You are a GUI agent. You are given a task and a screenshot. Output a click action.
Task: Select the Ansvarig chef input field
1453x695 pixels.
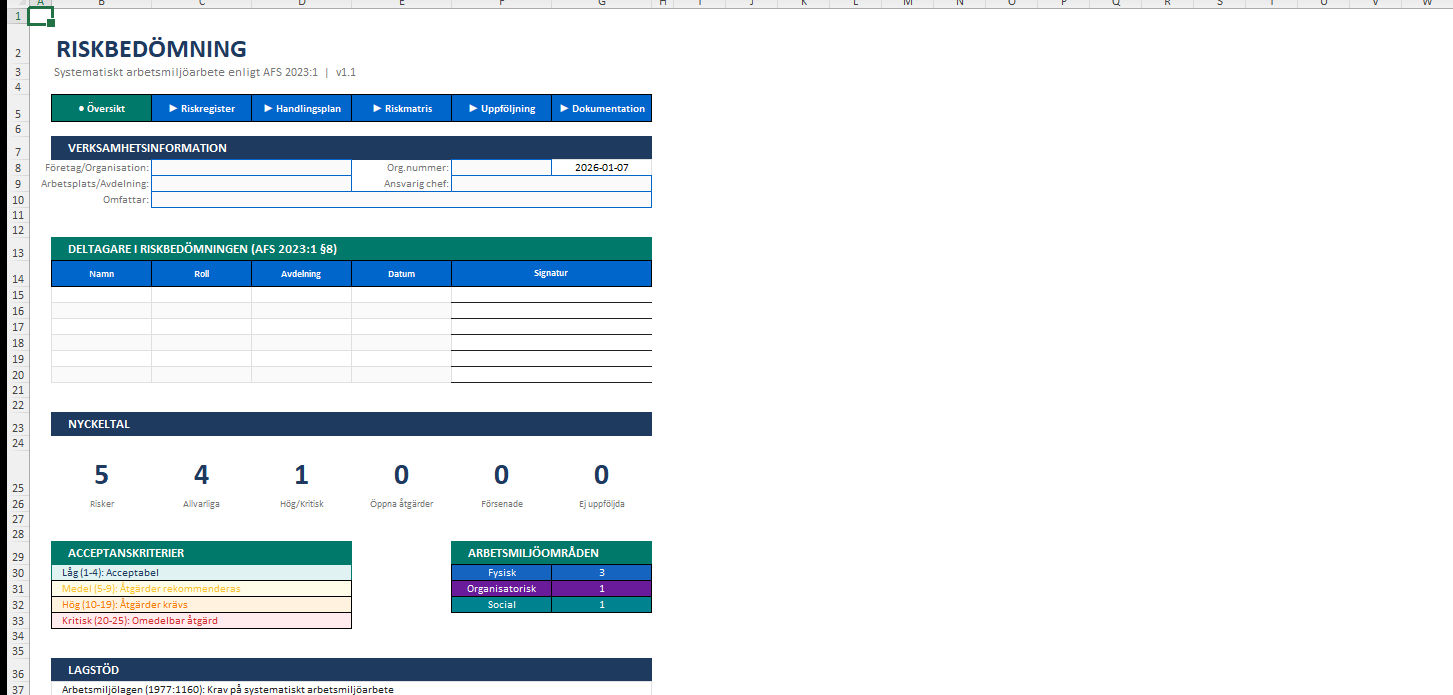pos(551,184)
